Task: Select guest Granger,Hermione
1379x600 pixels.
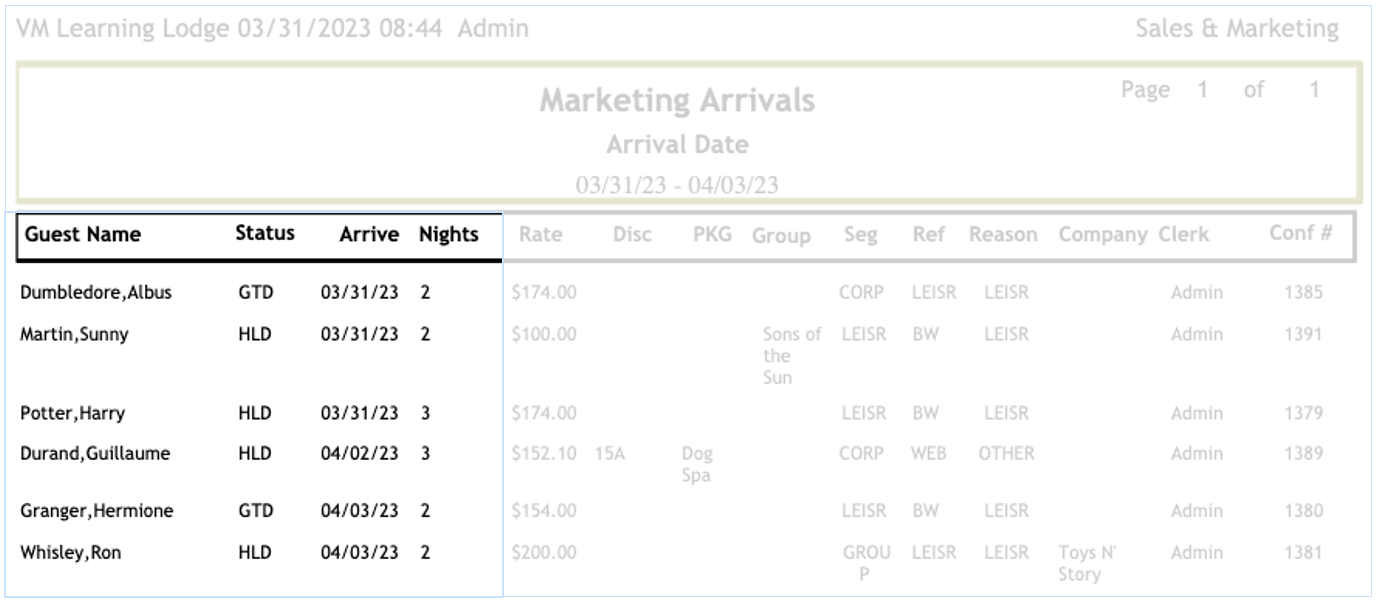Action: click(x=96, y=511)
